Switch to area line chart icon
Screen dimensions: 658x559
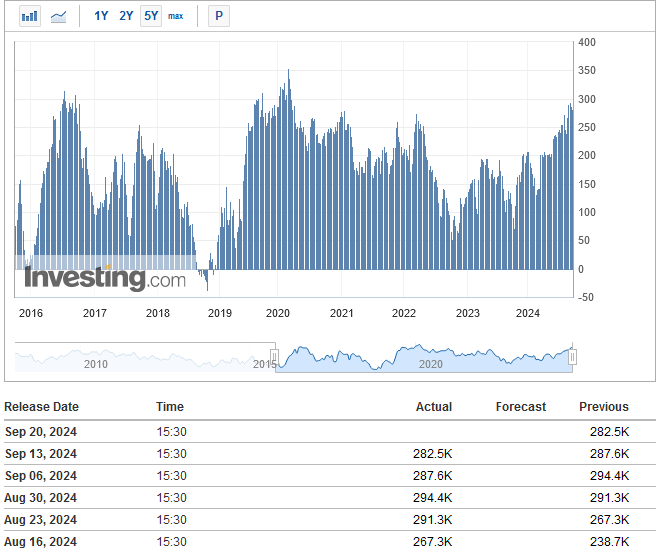coord(58,17)
